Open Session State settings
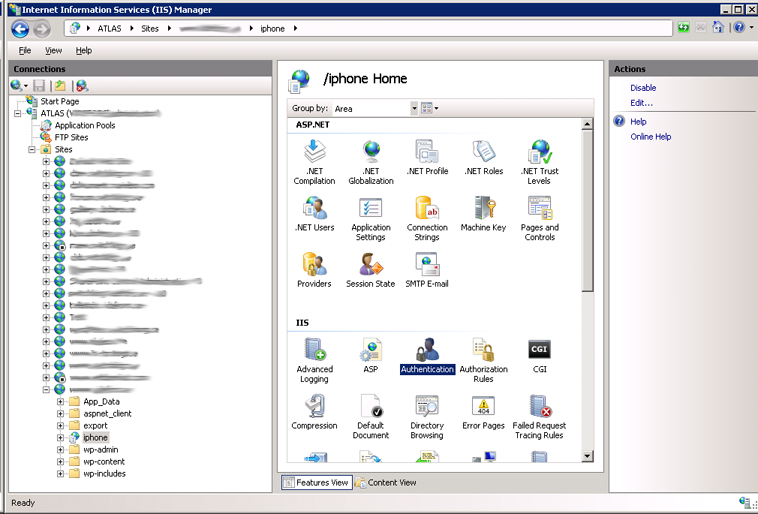This screenshot has height=514, width=758. [371, 270]
